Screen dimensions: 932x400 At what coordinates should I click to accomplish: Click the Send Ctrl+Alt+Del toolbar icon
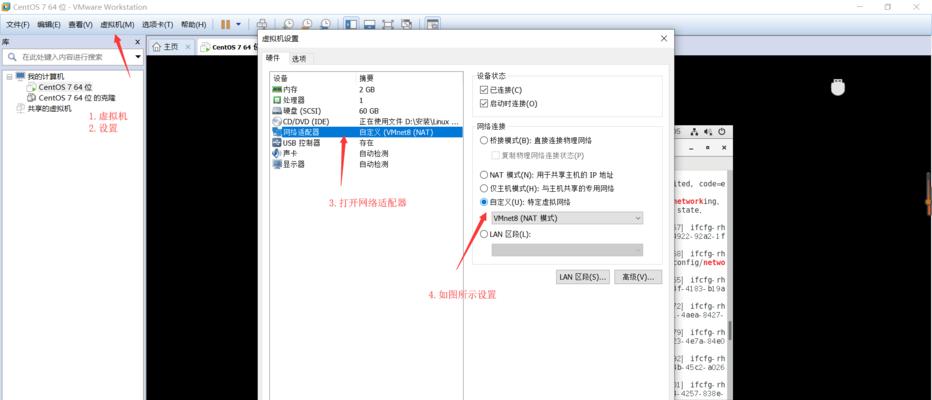click(x=262, y=24)
